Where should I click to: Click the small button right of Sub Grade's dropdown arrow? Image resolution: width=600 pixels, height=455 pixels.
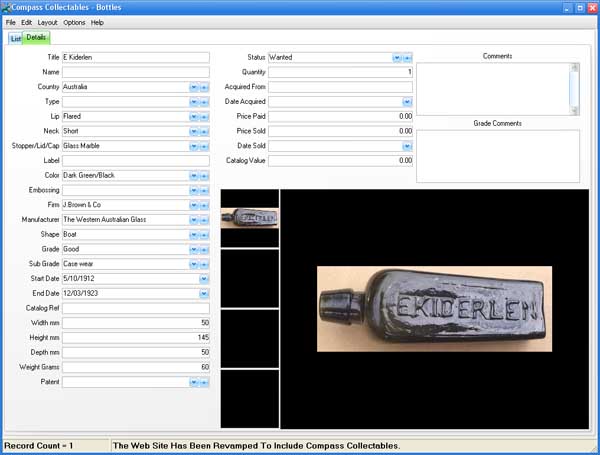point(204,264)
